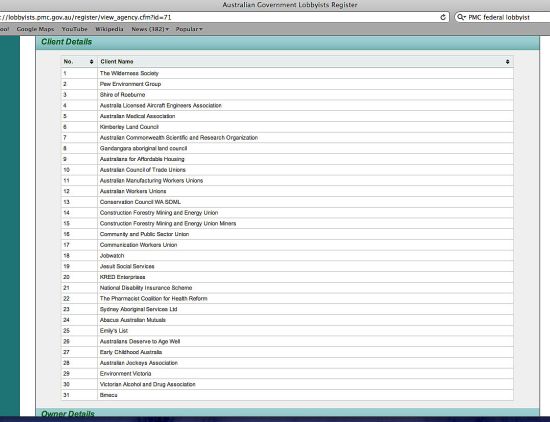Select Environment Victoria row
Screen dimensions: 550x422
point(287,374)
